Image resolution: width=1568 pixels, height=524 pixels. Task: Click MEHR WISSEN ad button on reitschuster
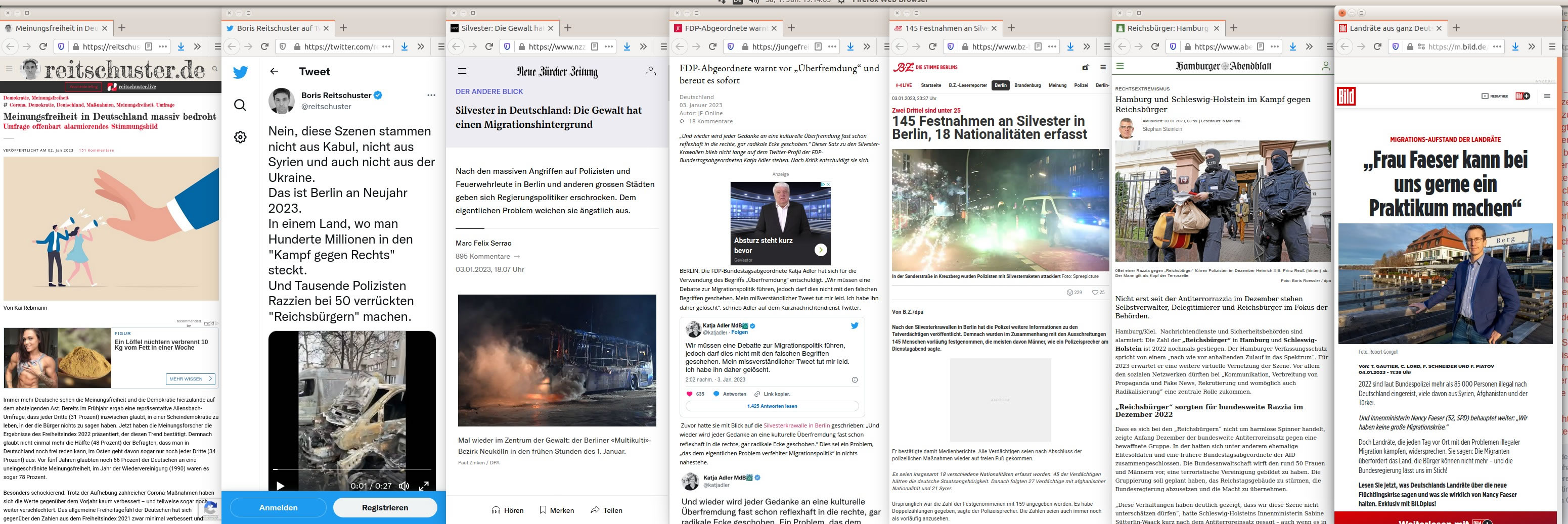[x=190, y=378]
